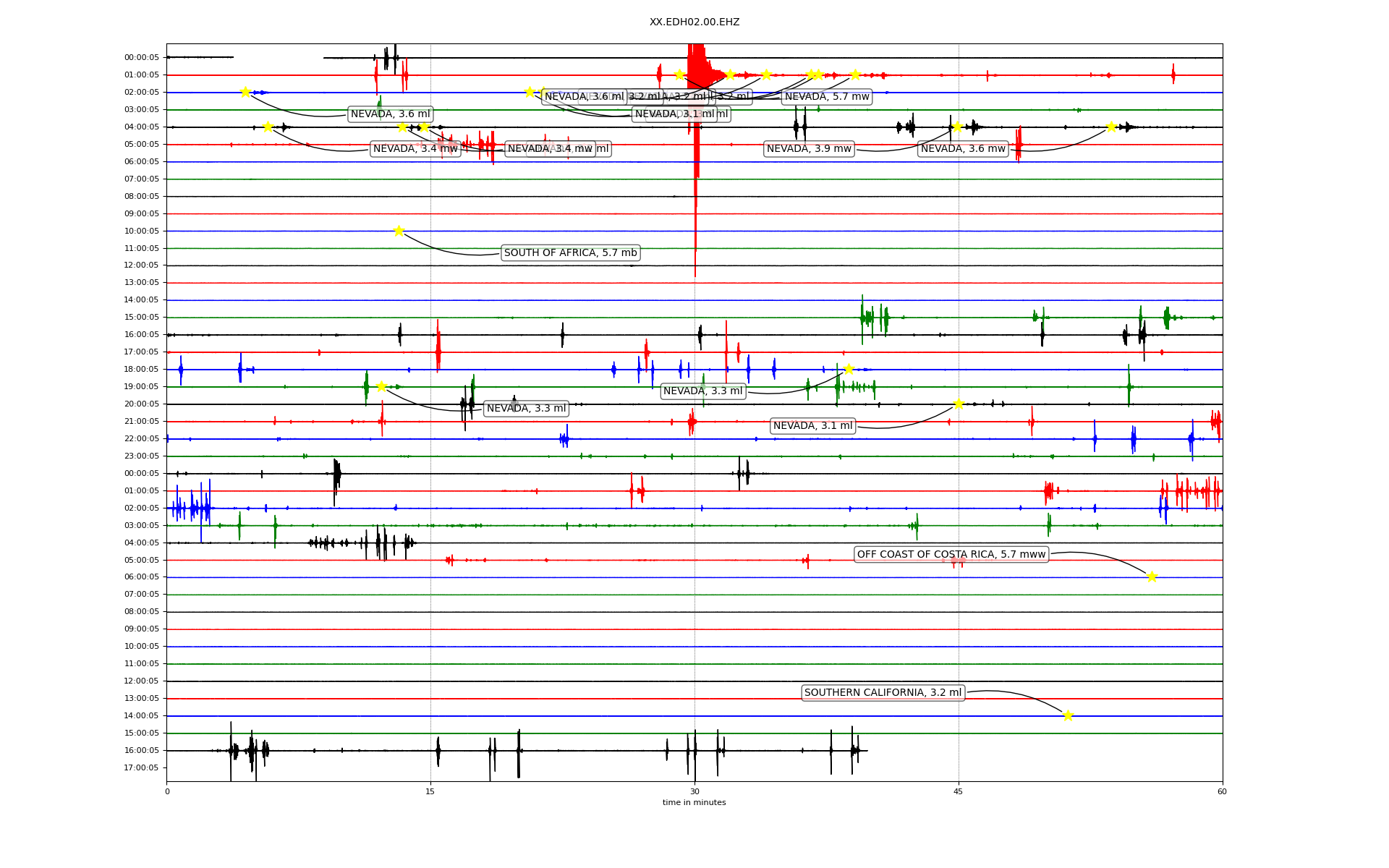Click the 0 minute tick label
The height and width of the screenshot is (868, 1389).
point(167,791)
